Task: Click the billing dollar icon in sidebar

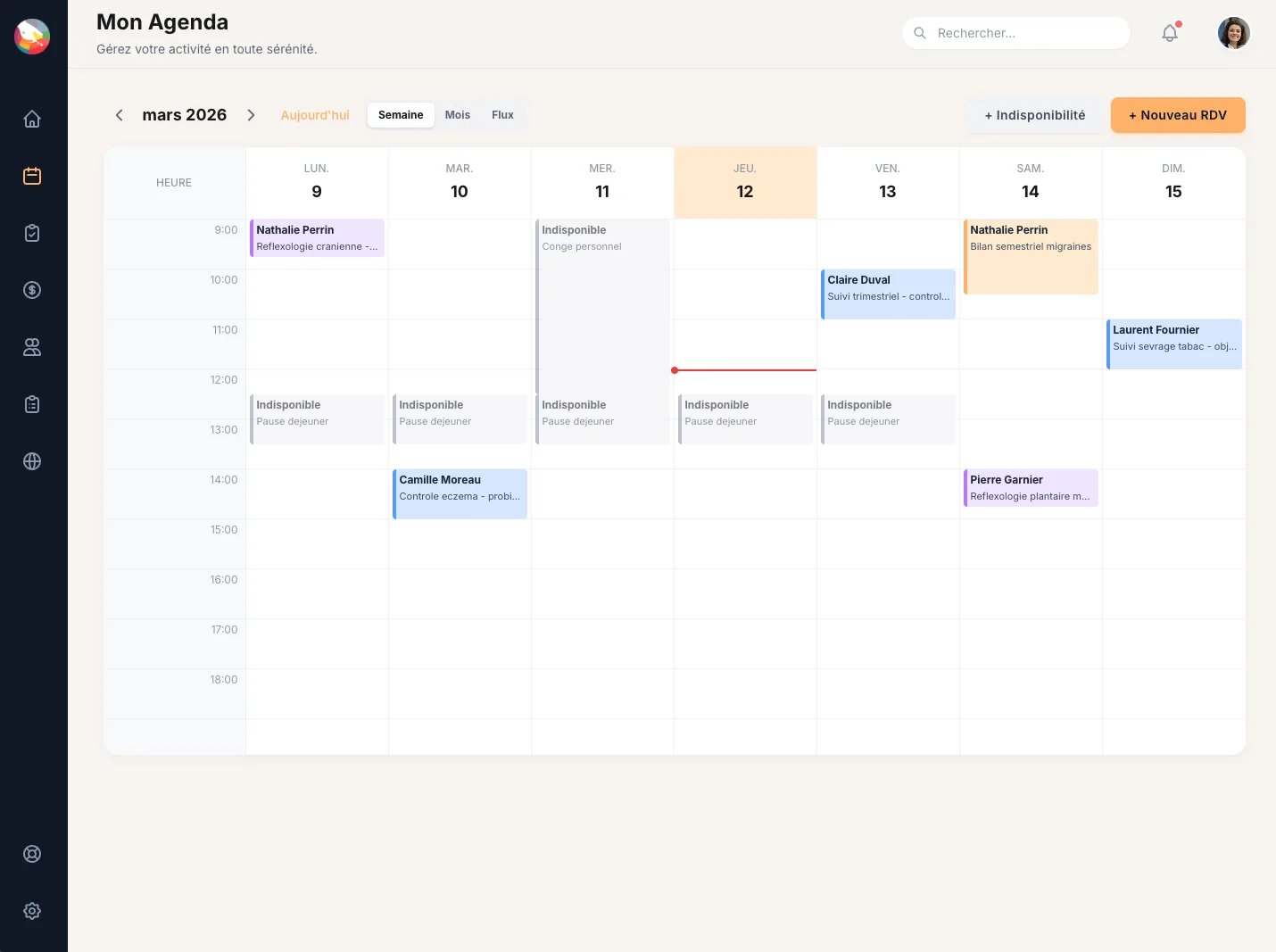Action: [32, 290]
